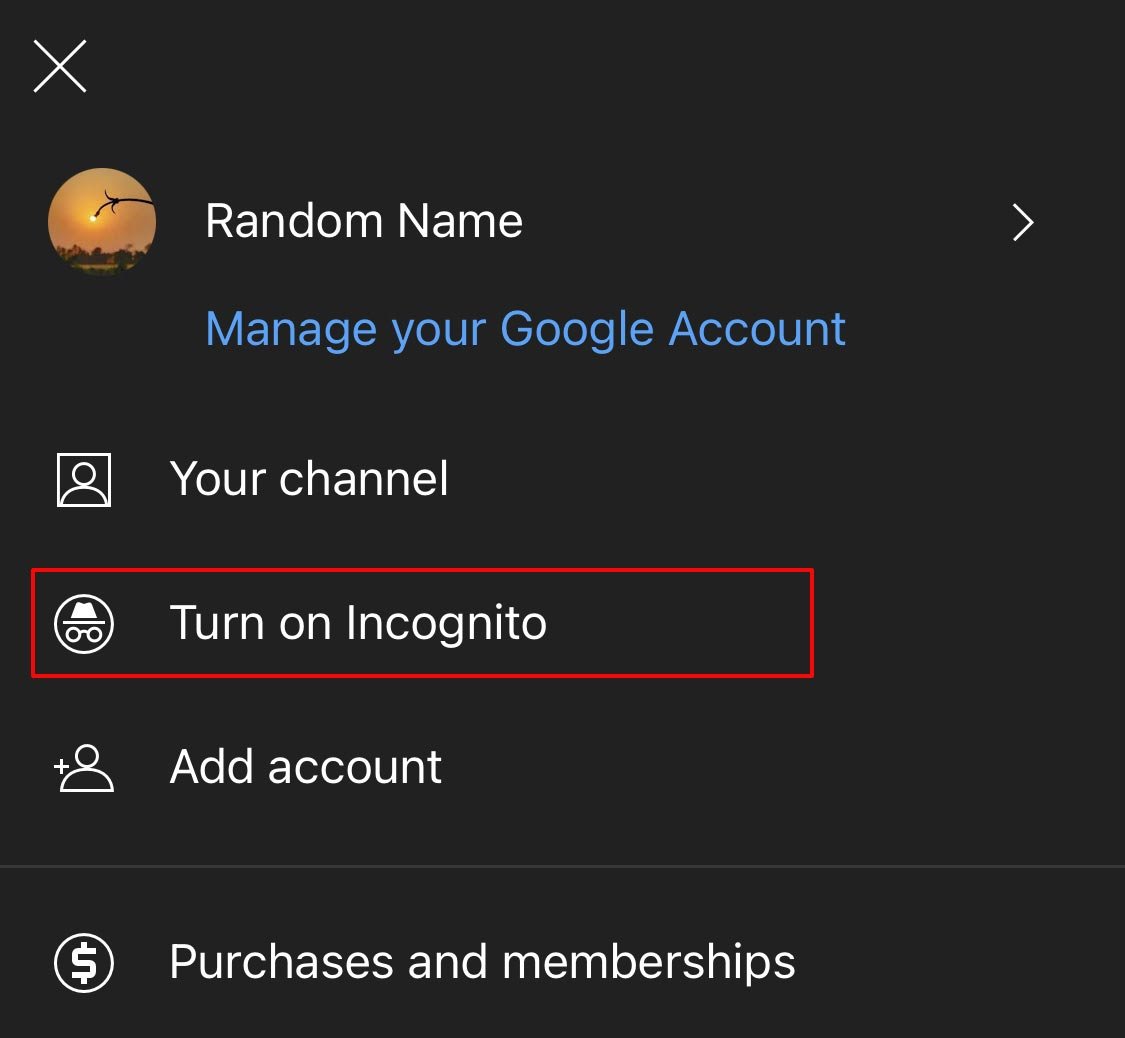Close the account menu with the X icon
Screen dimensions: 1125x1038
[x=60, y=66]
